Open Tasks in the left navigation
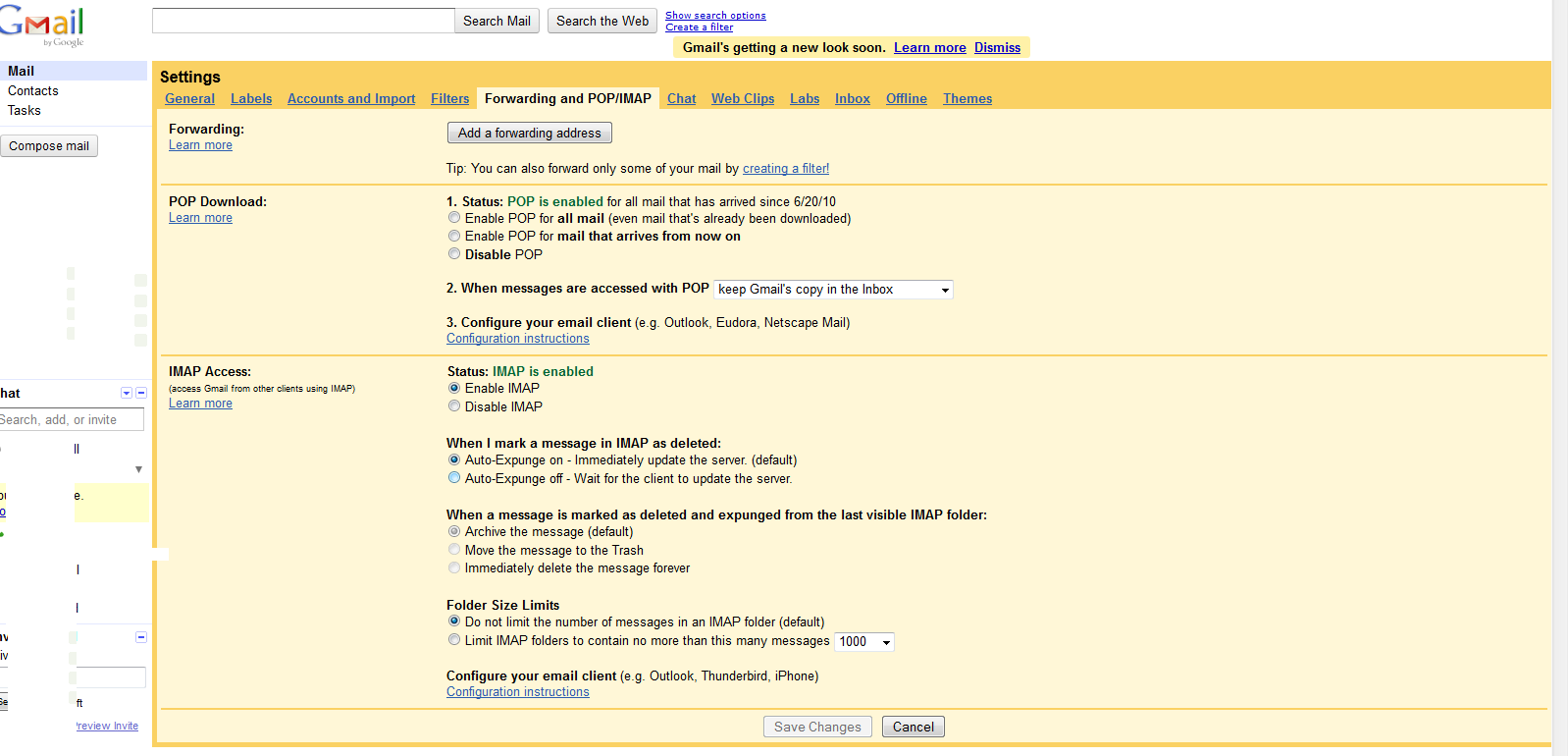1568x756 pixels. [25, 110]
